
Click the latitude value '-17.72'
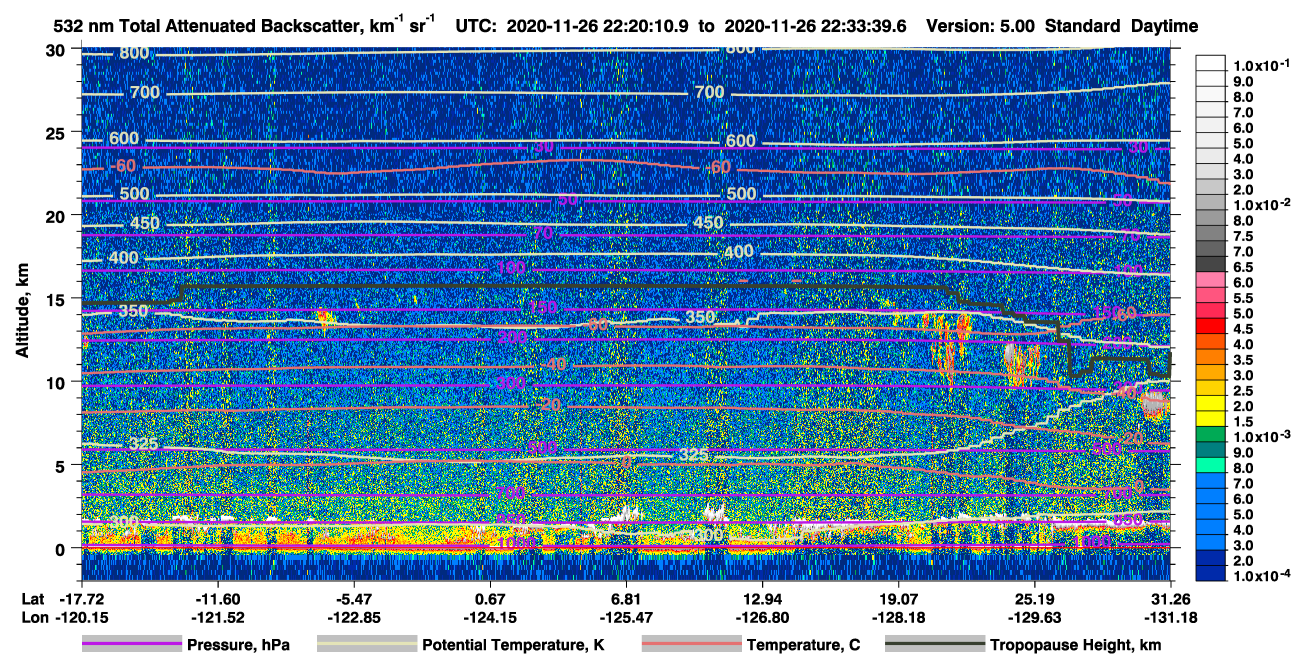coord(81,597)
